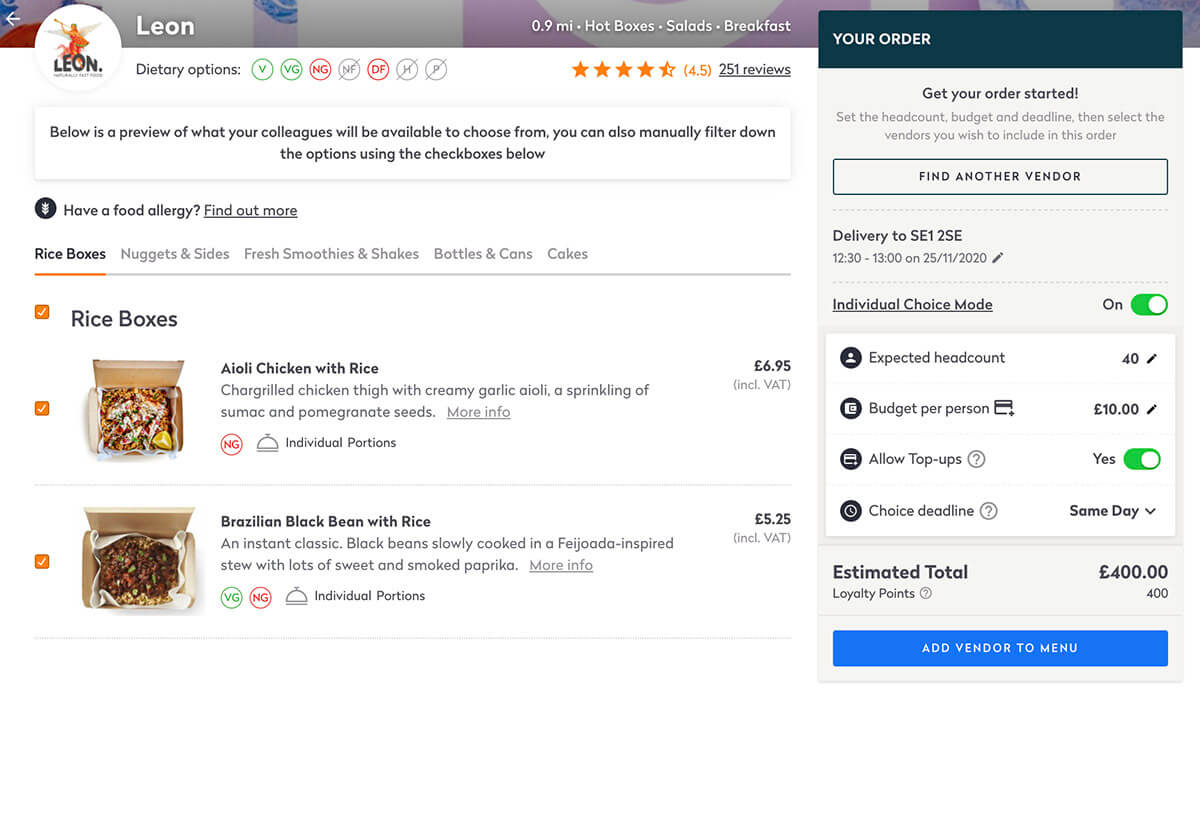The width and height of the screenshot is (1200, 813).
Task: Click the budget card-plus icon
Action: pyautogui.click(x=1005, y=408)
